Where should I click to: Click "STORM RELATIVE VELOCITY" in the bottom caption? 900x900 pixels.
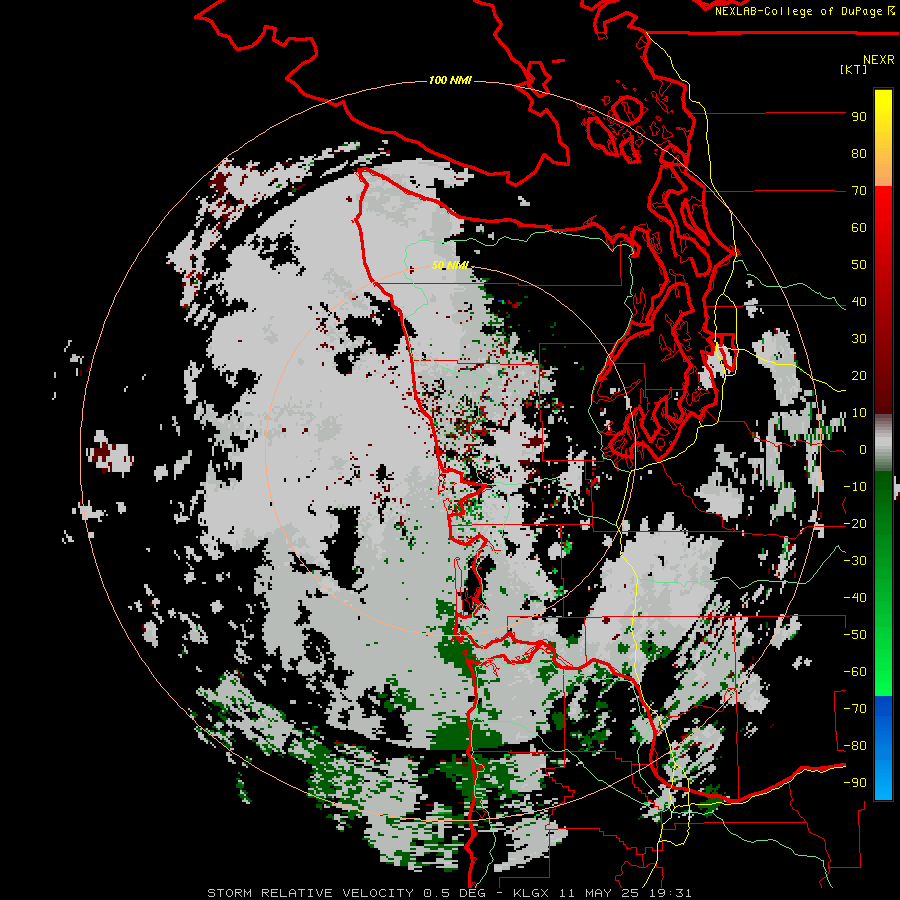pyautogui.click(x=310, y=893)
